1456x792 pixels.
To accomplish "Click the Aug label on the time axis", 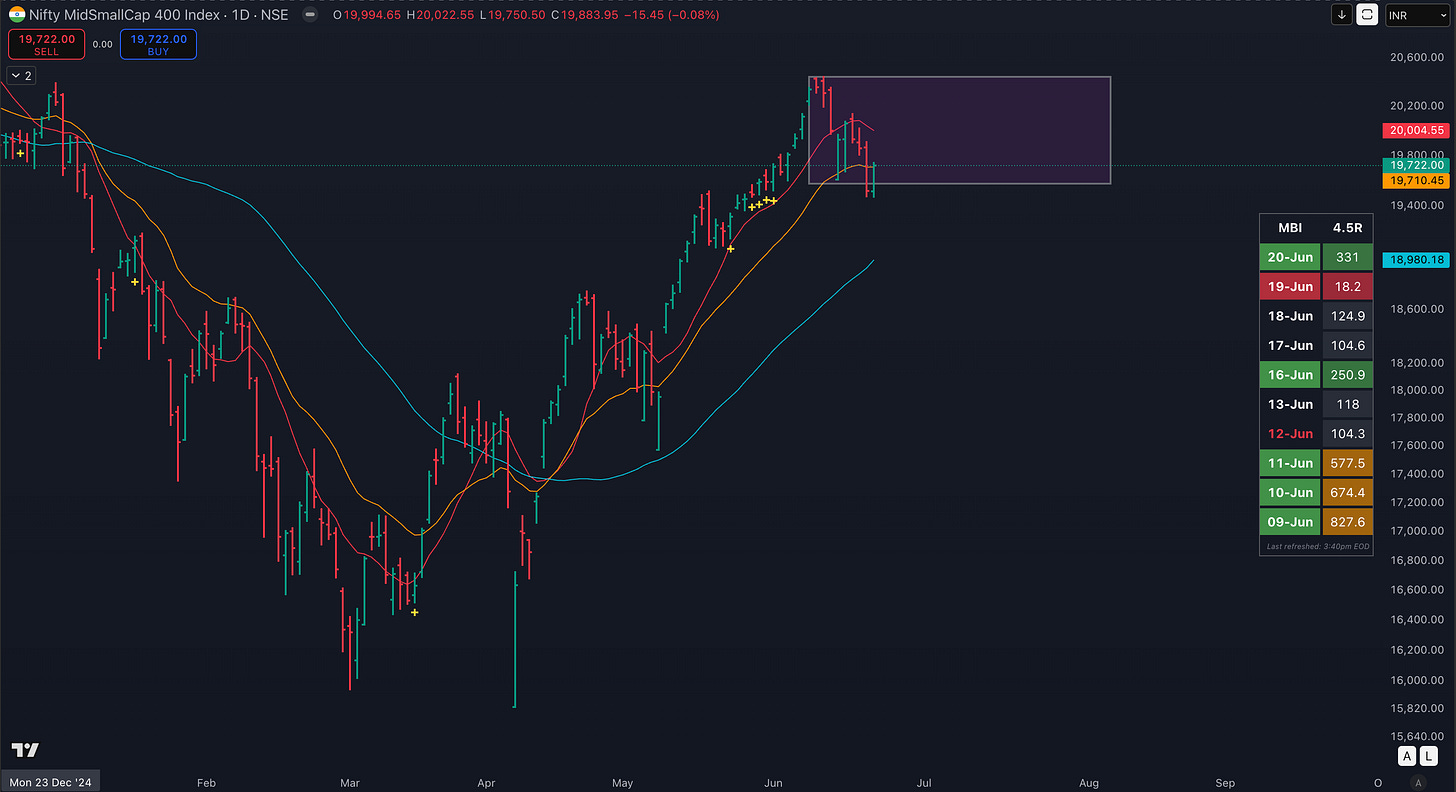I will pos(1089,782).
